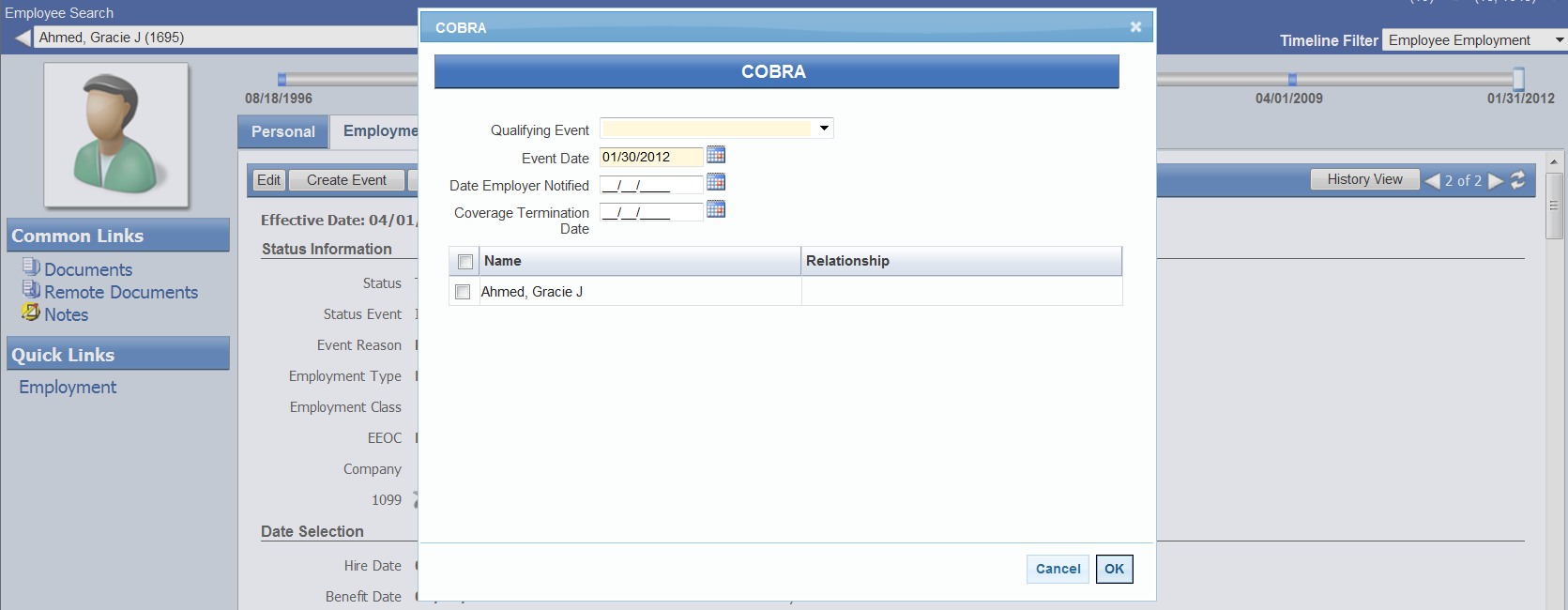Click the History View button
Image resolution: width=1568 pixels, height=610 pixels.
pos(1364,179)
